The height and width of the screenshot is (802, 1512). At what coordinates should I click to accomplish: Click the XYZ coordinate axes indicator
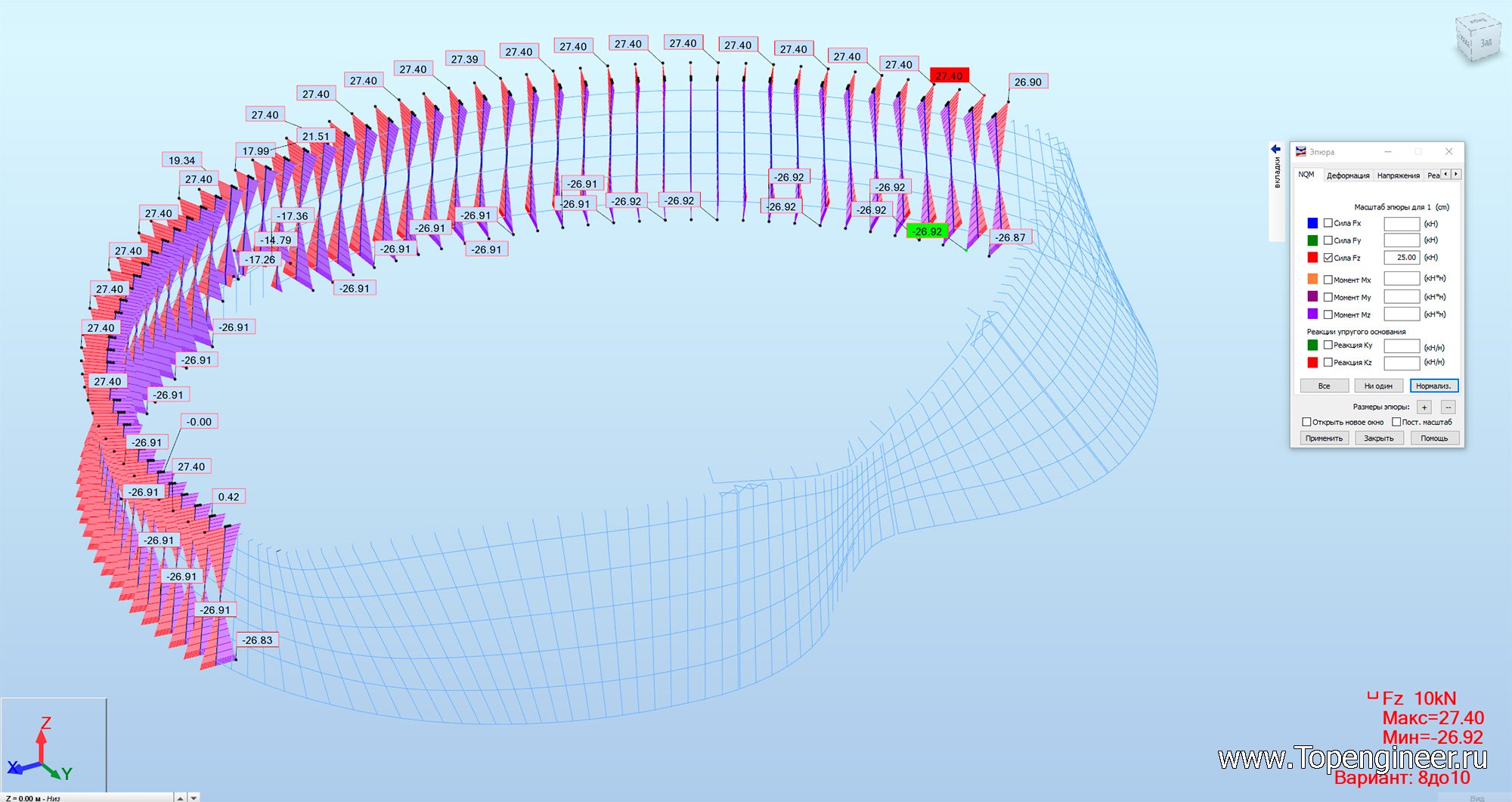pos(42,748)
